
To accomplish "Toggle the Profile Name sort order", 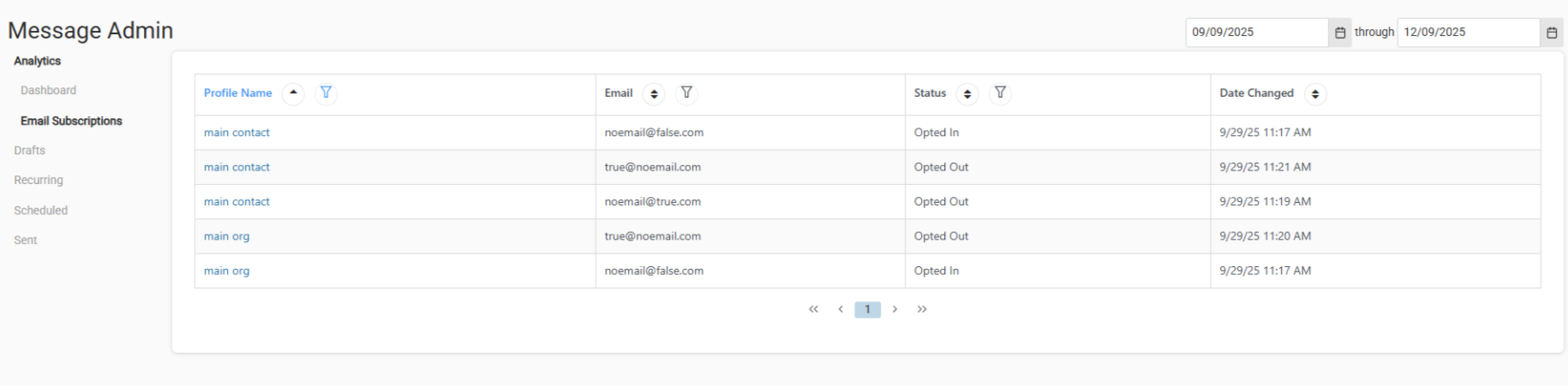I will pos(293,93).
